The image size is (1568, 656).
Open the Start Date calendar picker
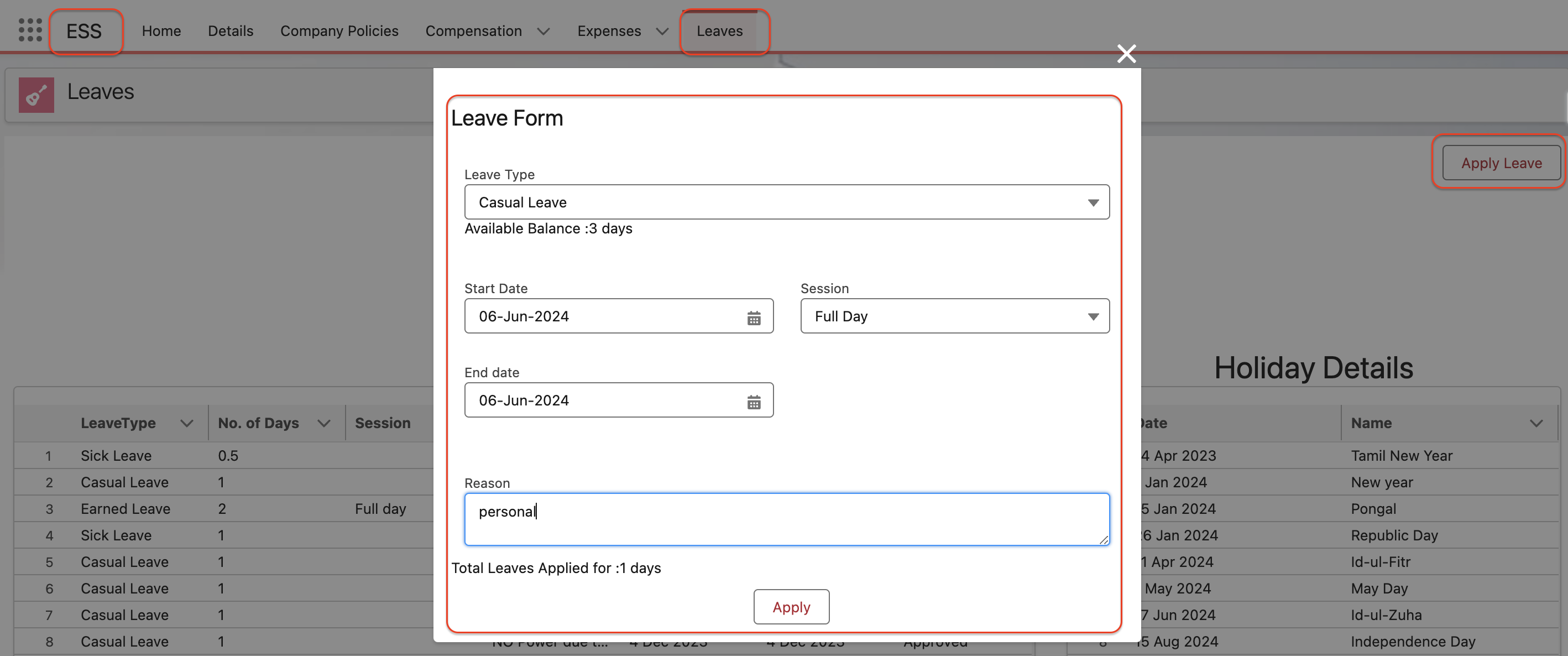click(754, 317)
